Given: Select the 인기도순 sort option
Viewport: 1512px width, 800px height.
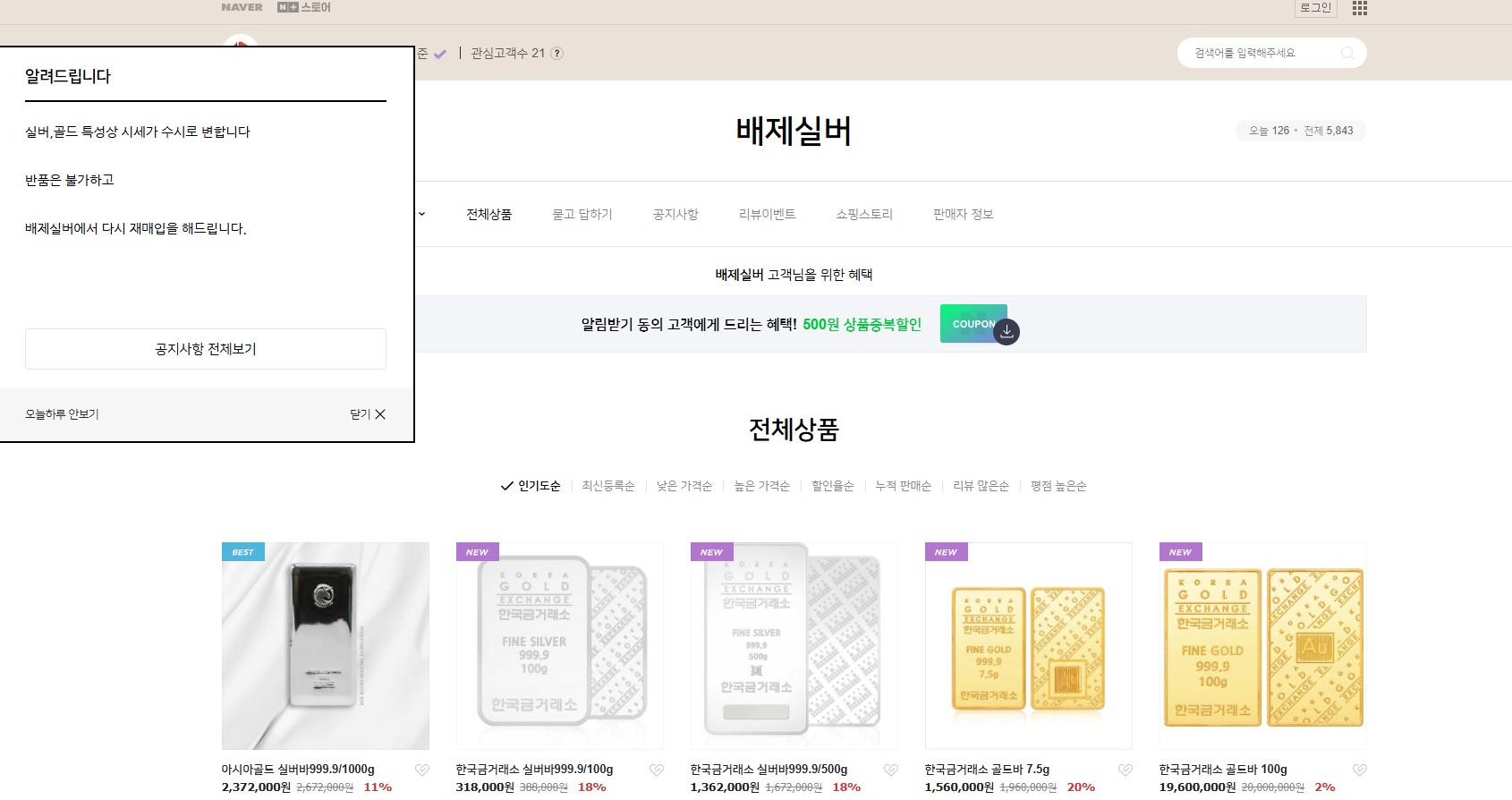Looking at the screenshot, I should (531, 486).
